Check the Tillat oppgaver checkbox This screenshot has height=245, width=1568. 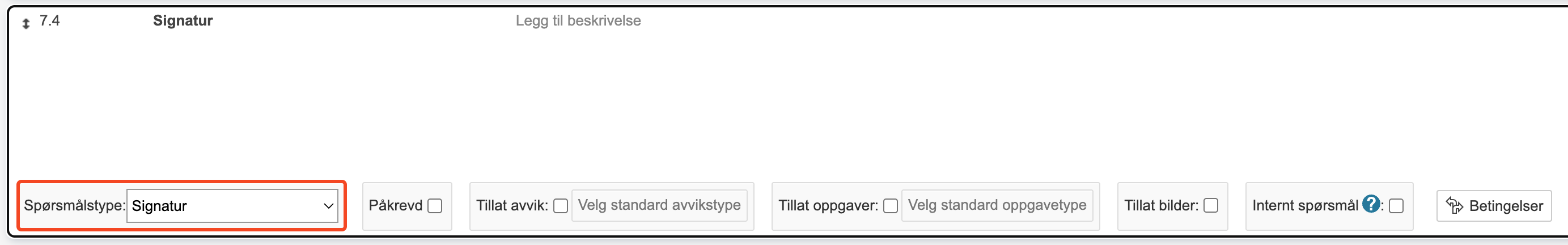point(891,206)
